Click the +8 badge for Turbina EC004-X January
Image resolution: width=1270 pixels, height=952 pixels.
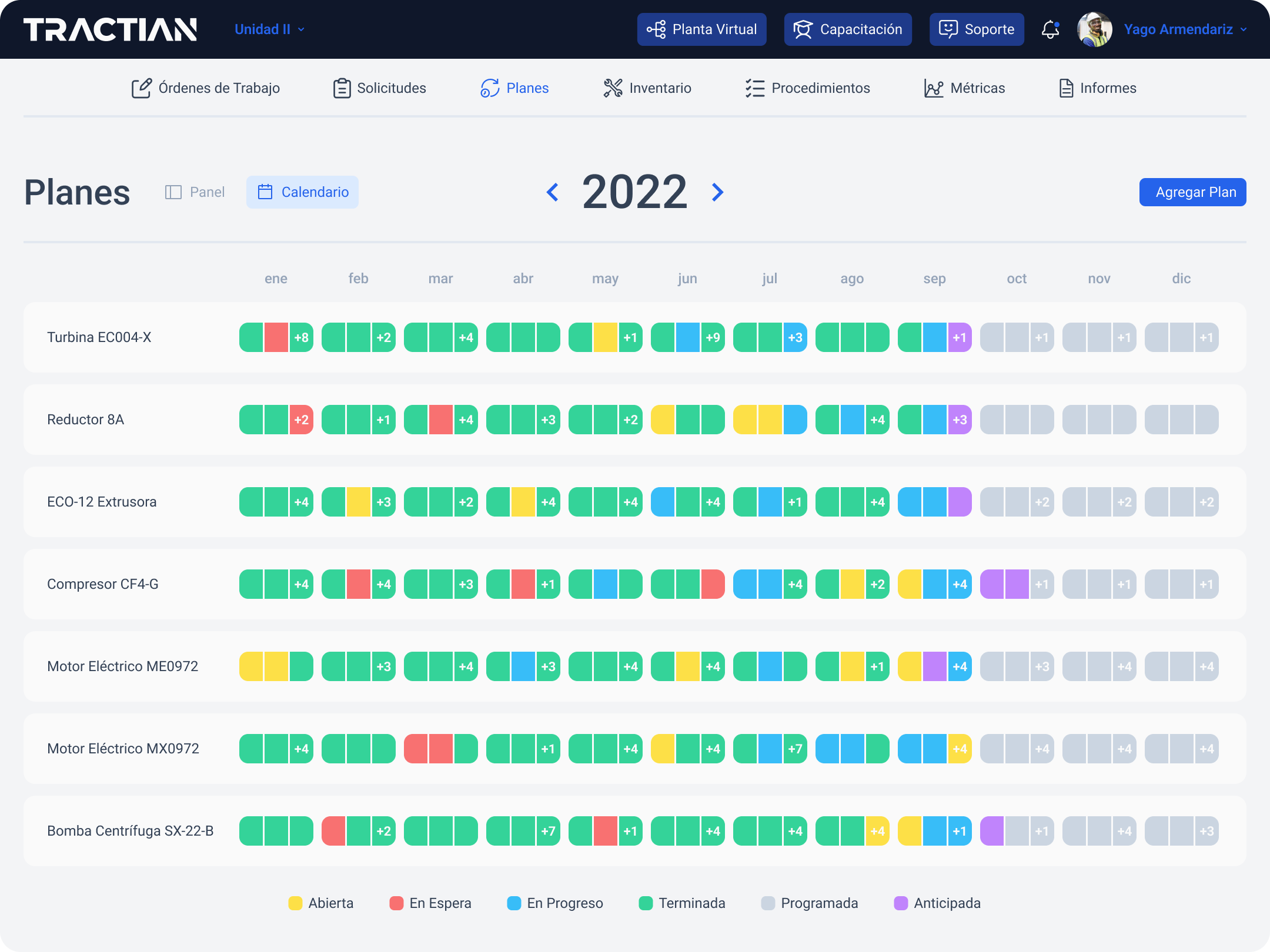point(300,337)
